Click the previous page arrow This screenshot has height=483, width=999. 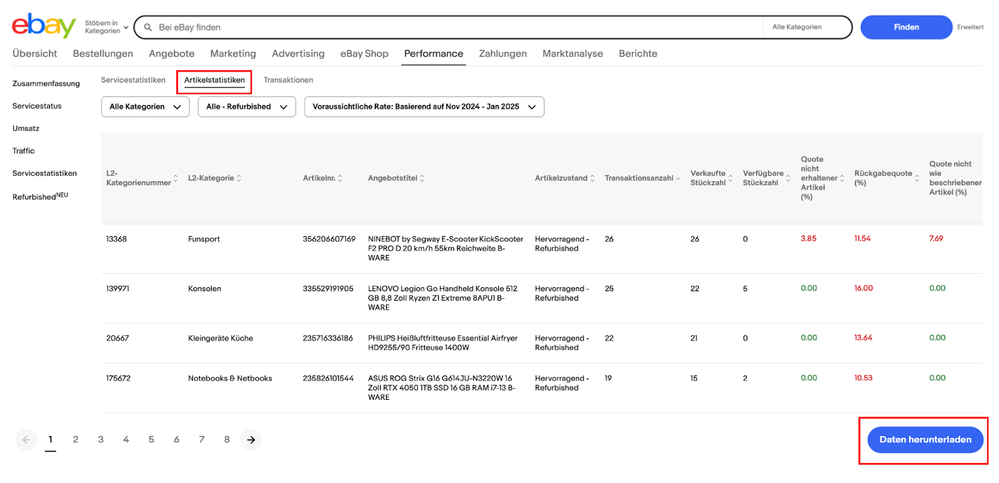[26, 439]
